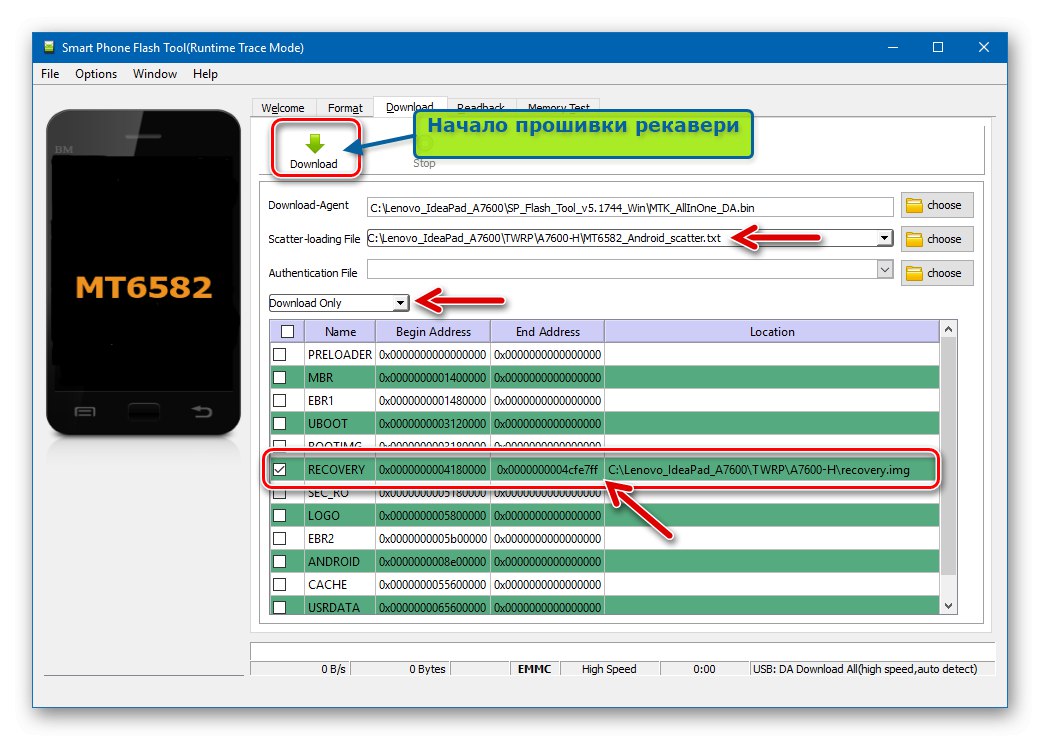Screen dimensions: 1040x740
Task: Click RECOVERY begin address 0x0000000004180000
Action: 432,469
